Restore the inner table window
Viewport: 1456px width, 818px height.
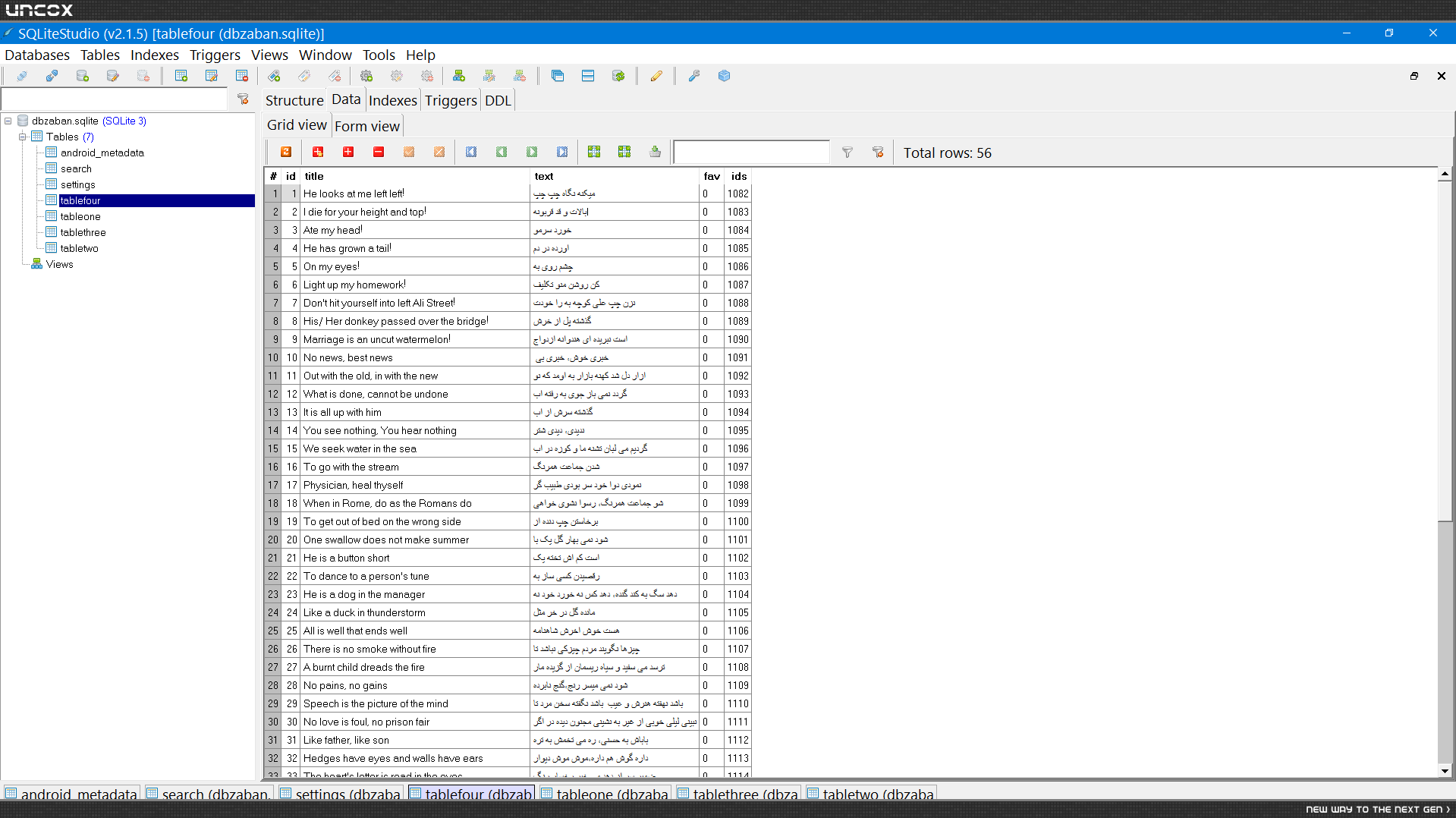click(1414, 76)
